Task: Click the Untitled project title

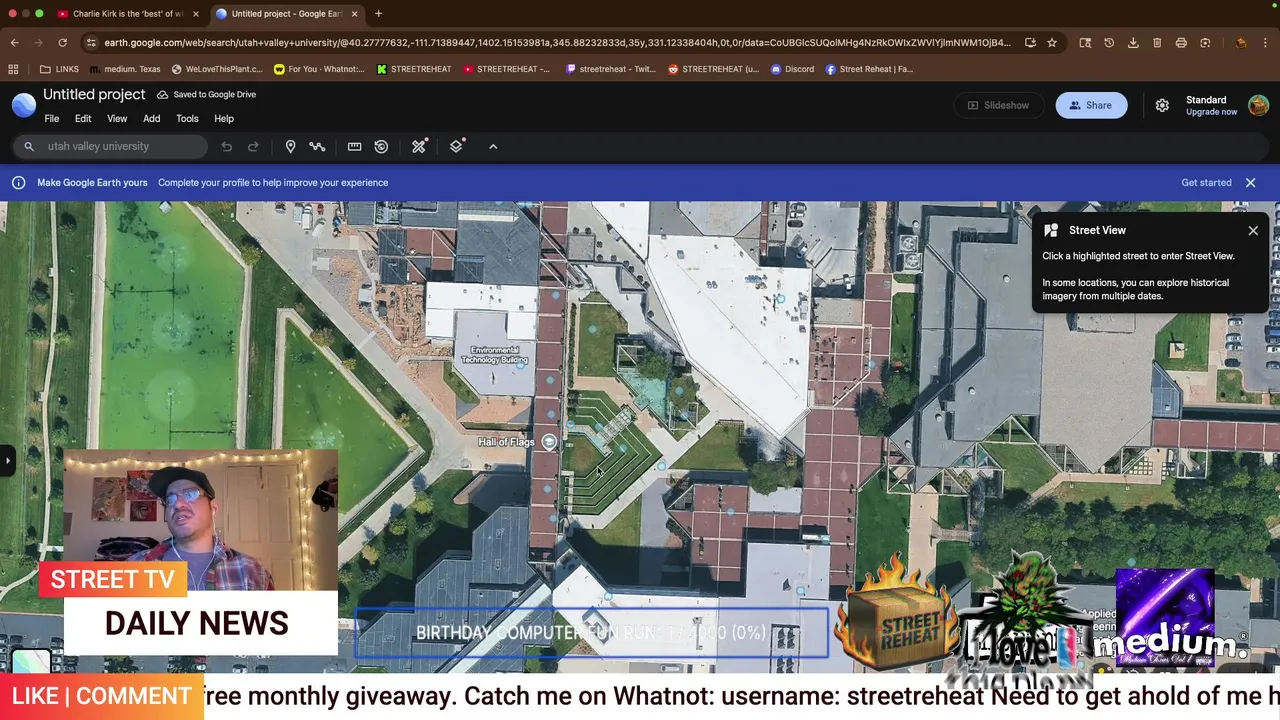Action: tap(94, 94)
